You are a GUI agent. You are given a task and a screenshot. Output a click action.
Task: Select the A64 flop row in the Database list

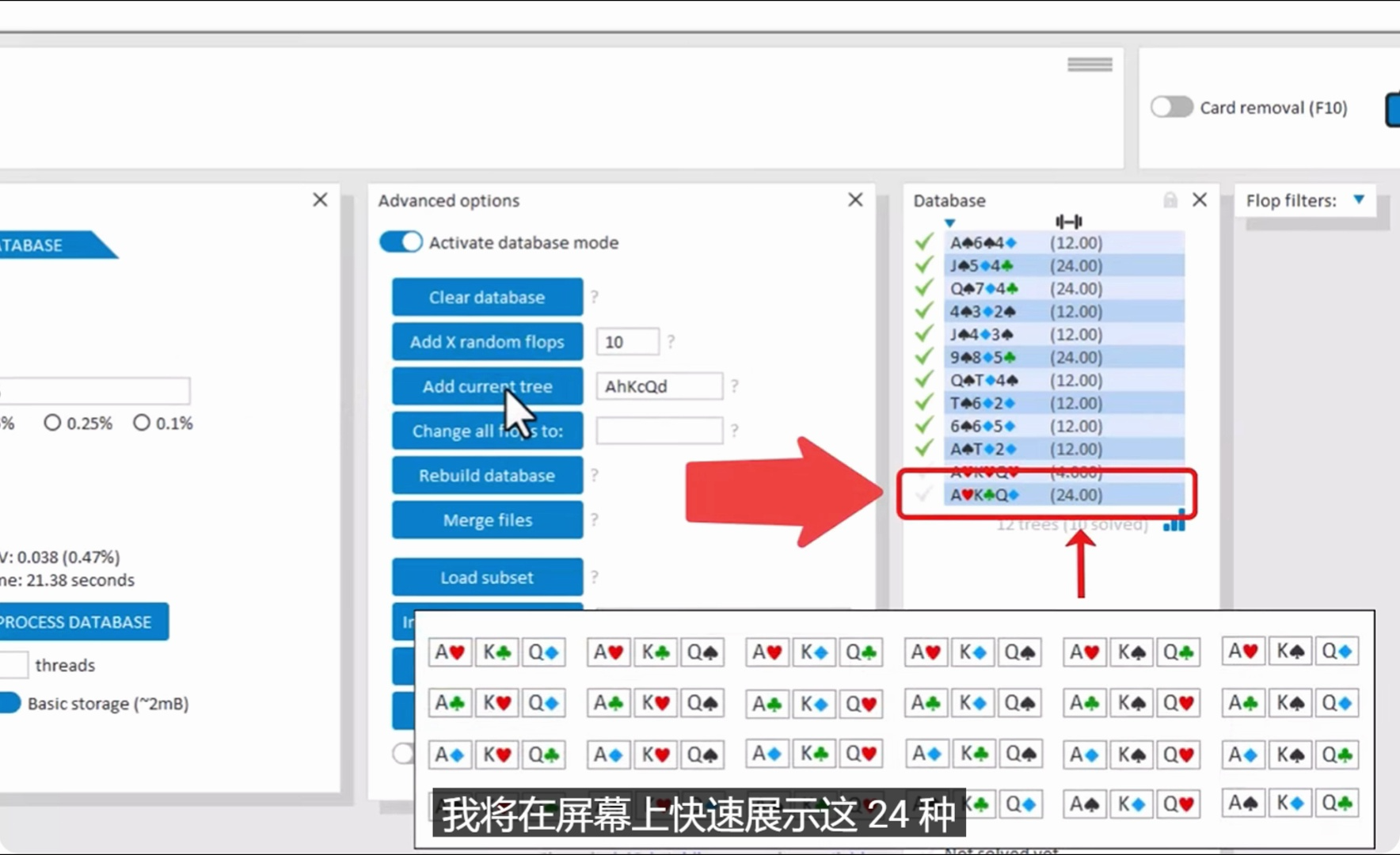(1064, 242)
